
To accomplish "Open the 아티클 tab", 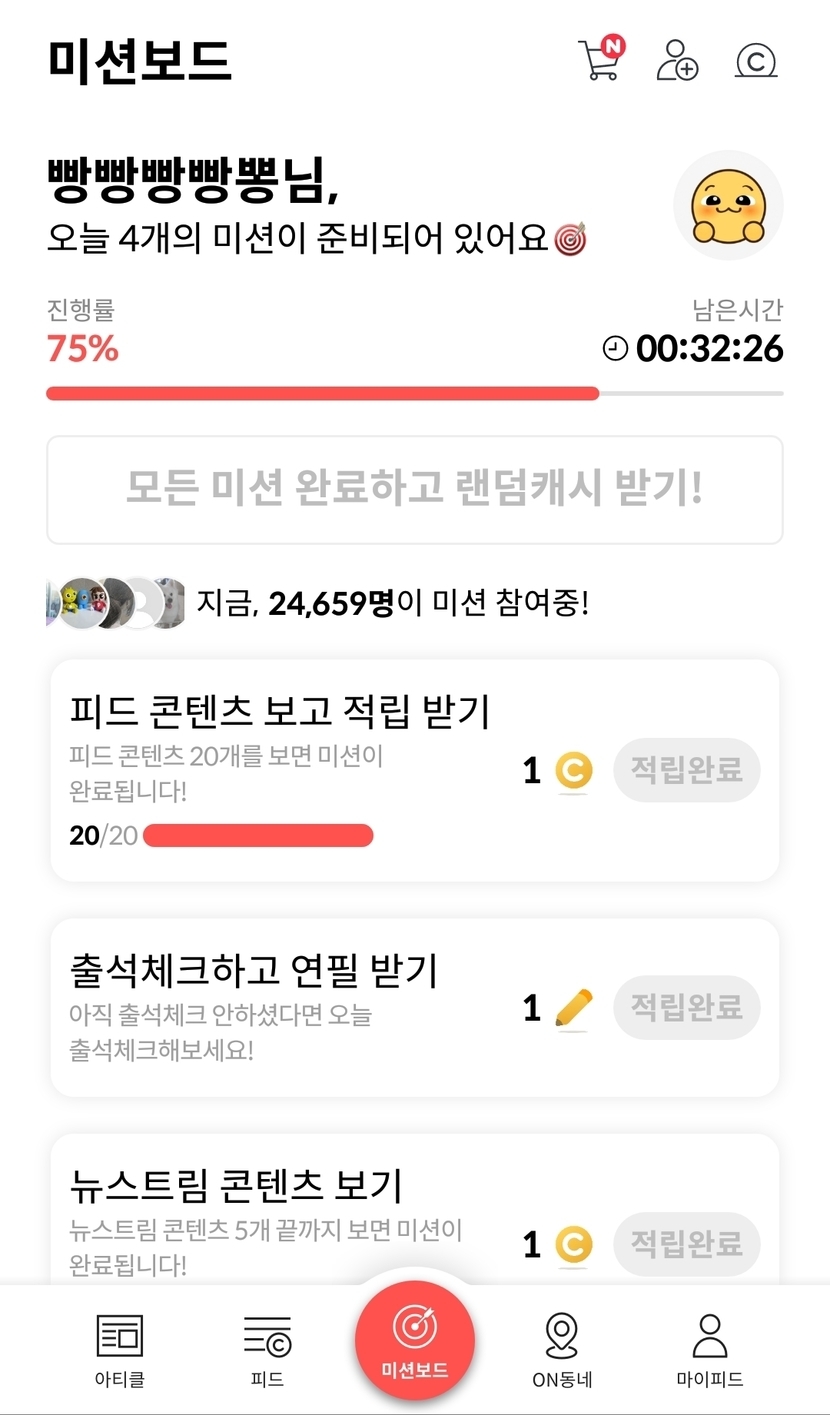I will [x=120, y=1350].
